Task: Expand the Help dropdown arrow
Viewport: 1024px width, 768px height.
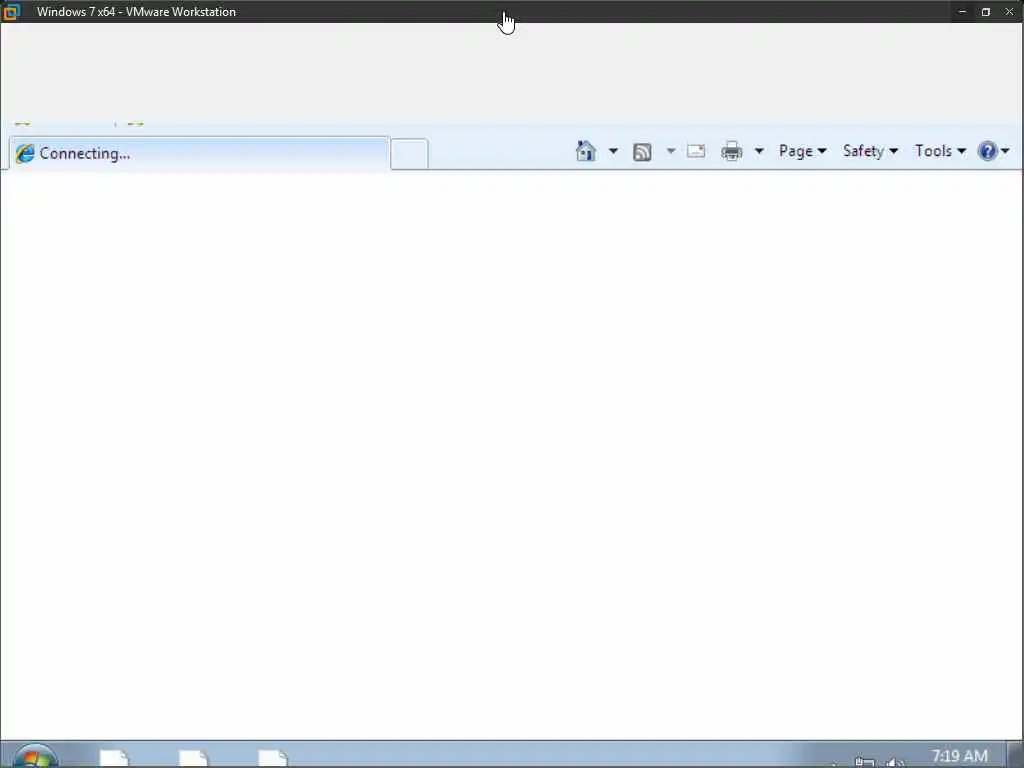Action: tap(1005, 152)
